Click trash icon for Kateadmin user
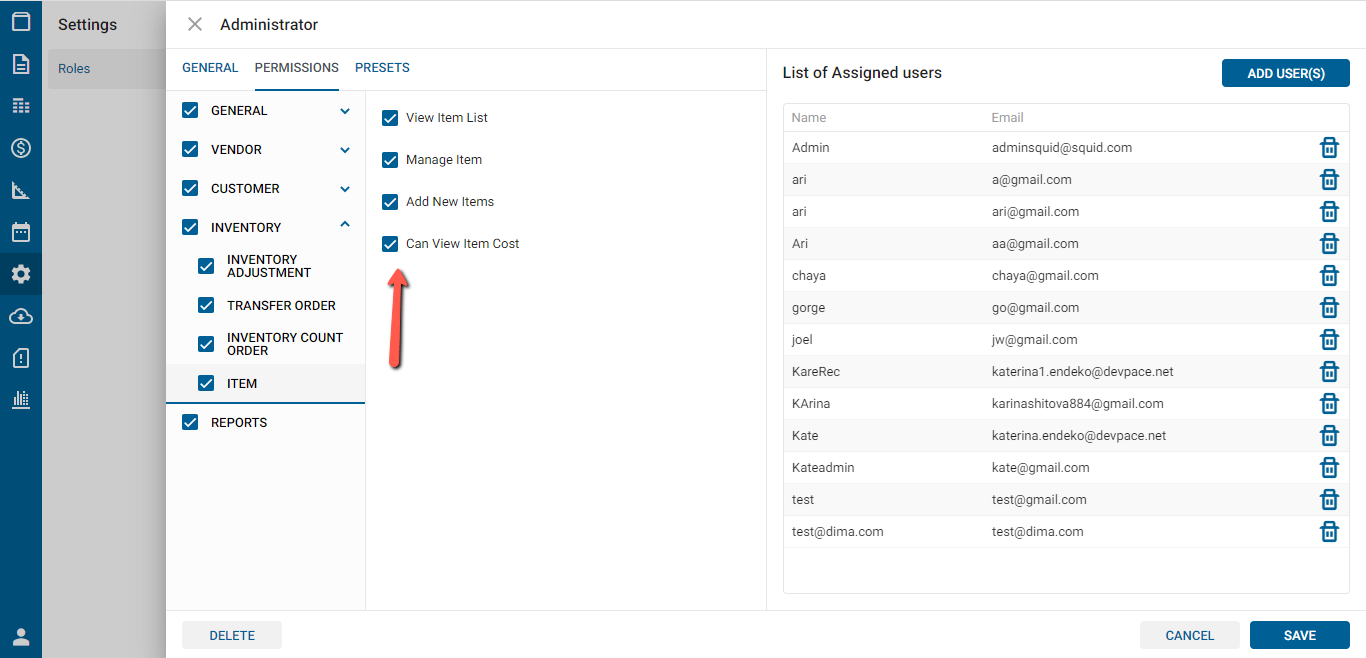Screen dimensions: 1366x658 pos(1329,468)
